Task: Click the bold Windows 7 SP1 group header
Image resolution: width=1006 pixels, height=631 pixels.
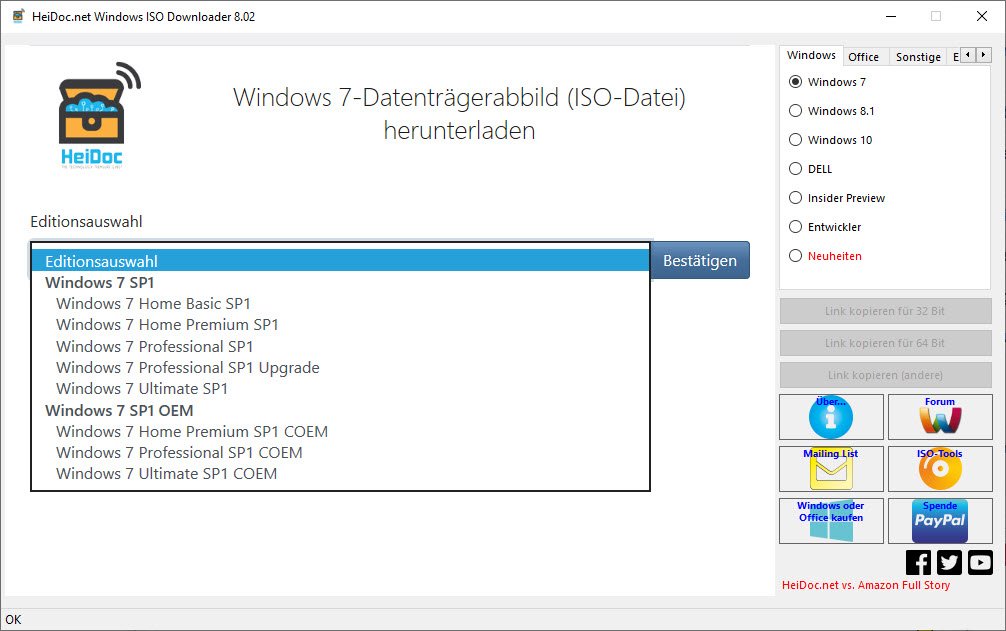Action: tap(99, 283)
